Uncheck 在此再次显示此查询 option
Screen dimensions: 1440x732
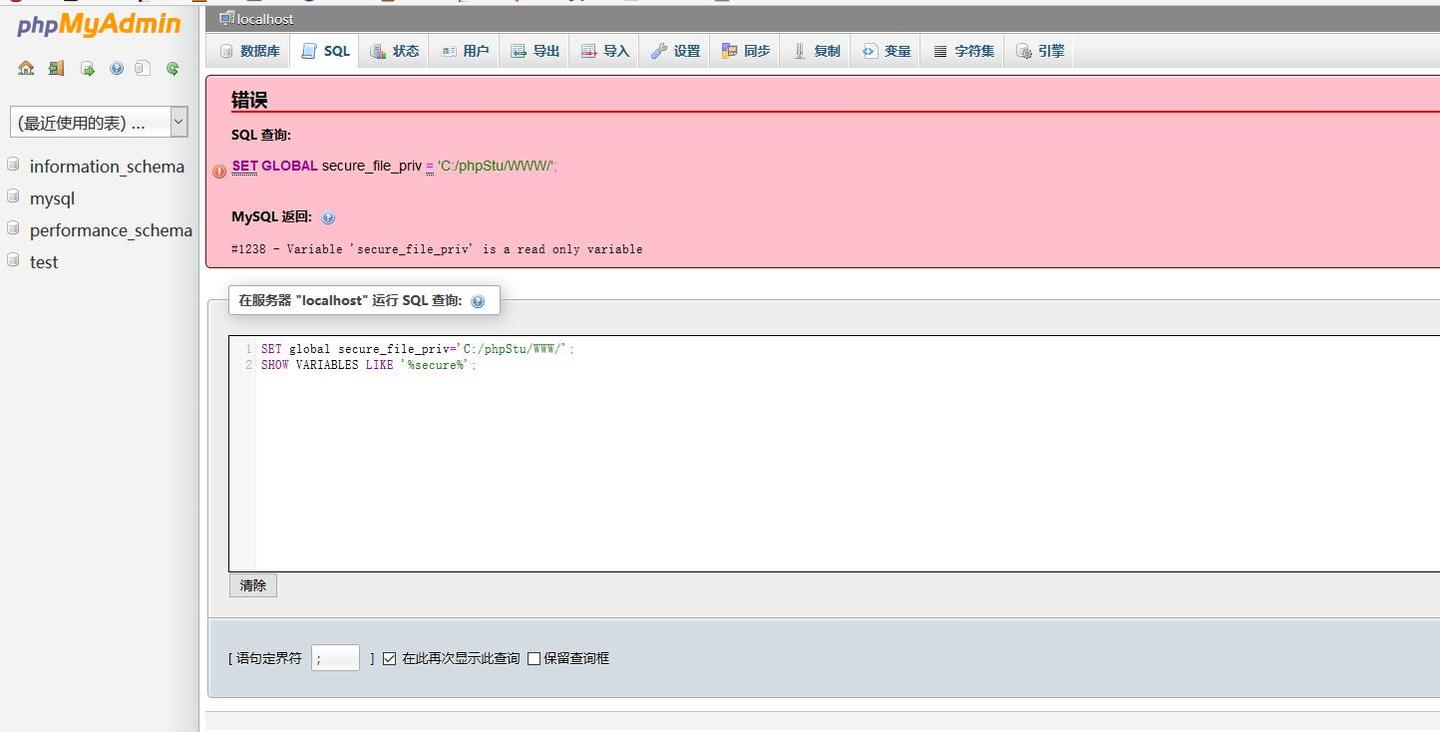tap(389, 658)
